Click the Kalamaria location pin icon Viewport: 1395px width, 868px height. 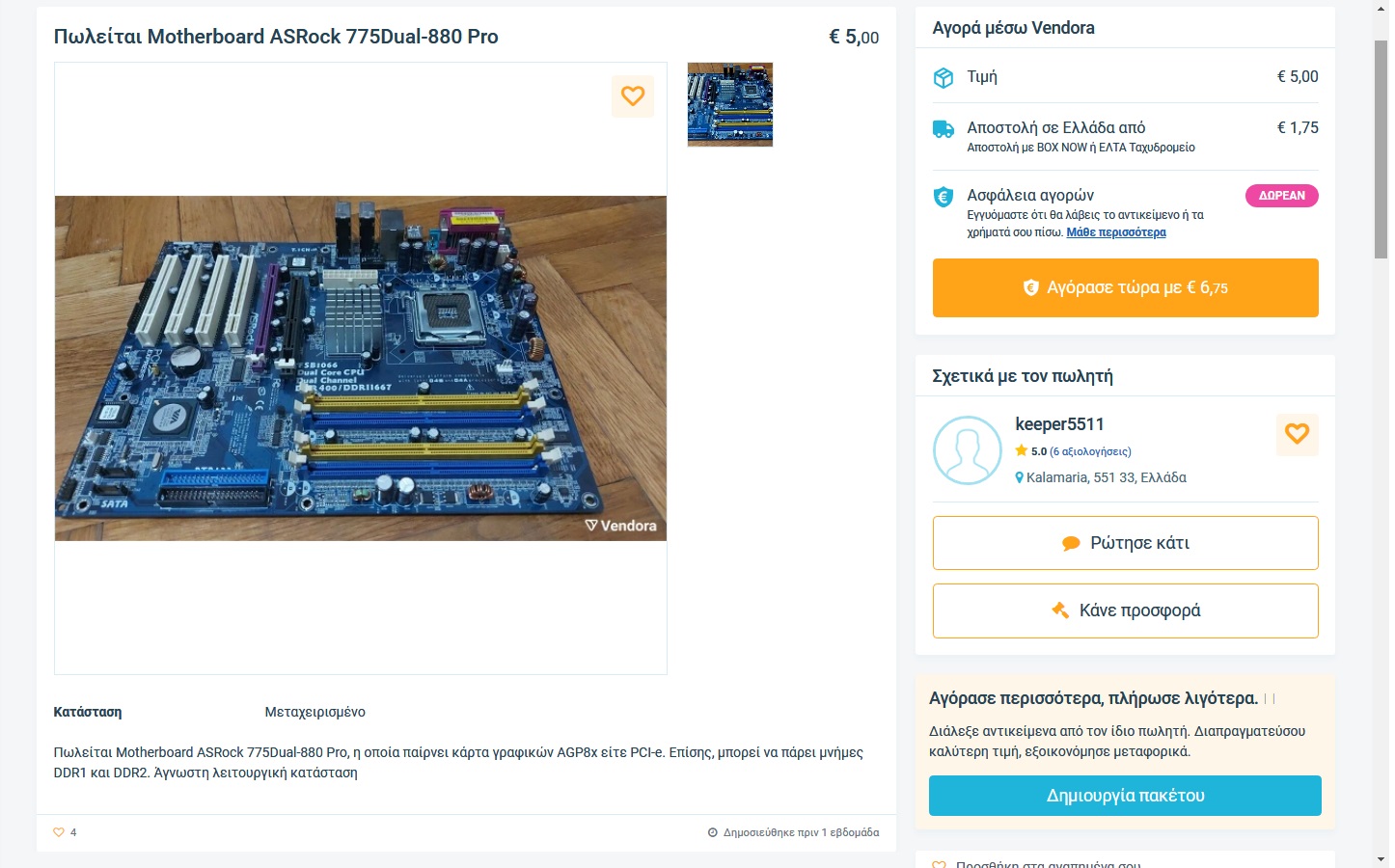coord(1019,477)
